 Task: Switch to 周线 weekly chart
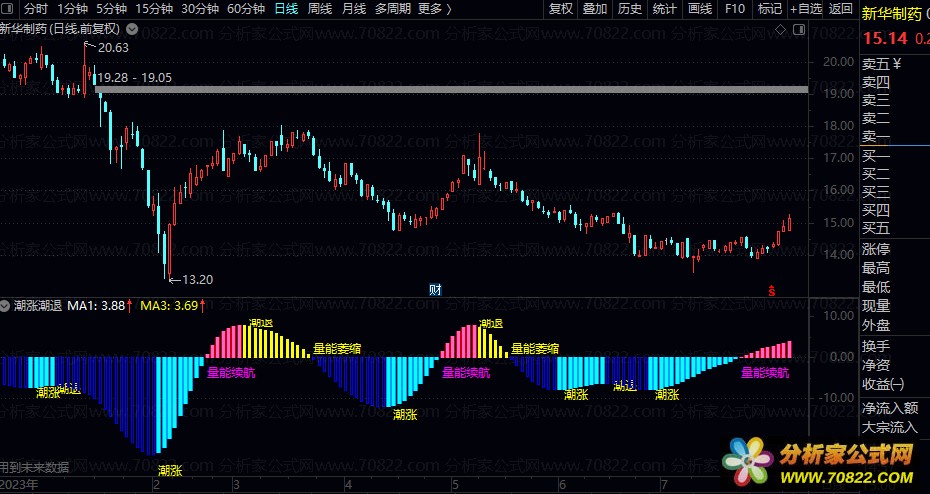coord(320,8)
